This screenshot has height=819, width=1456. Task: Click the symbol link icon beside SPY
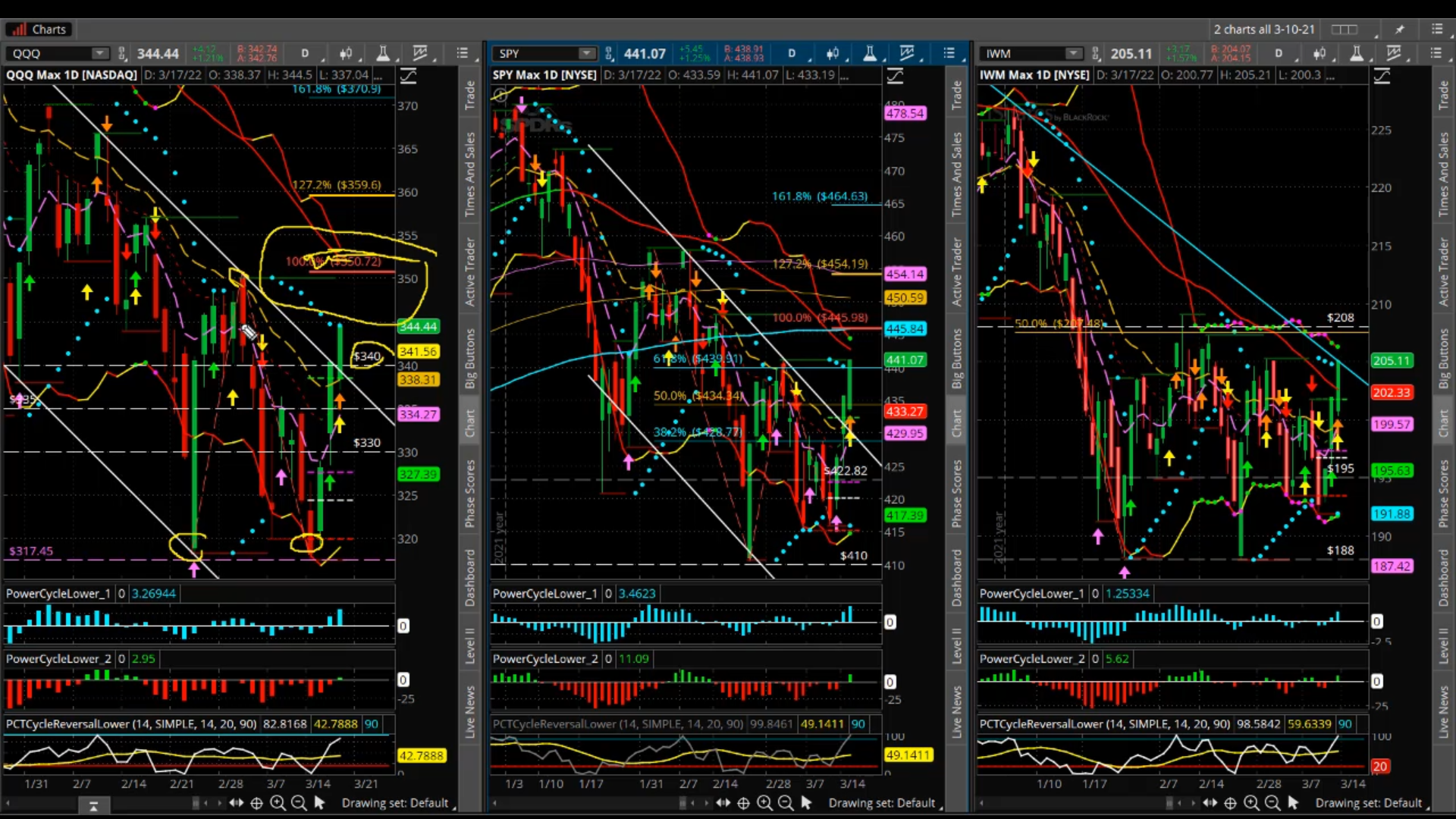point(608,53)
